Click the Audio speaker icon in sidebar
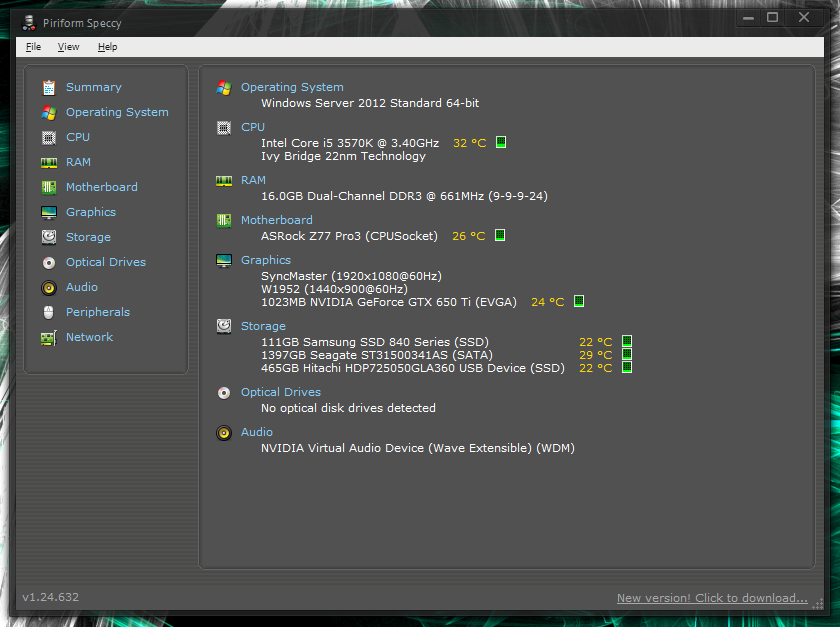 coord(49,288)
